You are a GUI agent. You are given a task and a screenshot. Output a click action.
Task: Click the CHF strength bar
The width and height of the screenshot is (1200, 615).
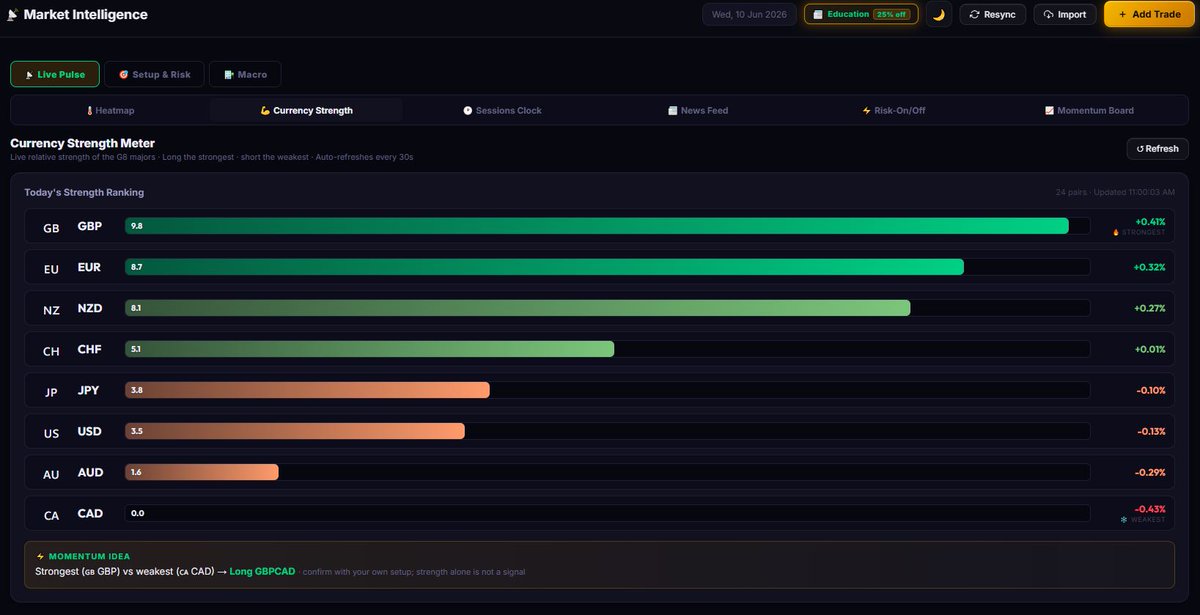tap(370, 349)
